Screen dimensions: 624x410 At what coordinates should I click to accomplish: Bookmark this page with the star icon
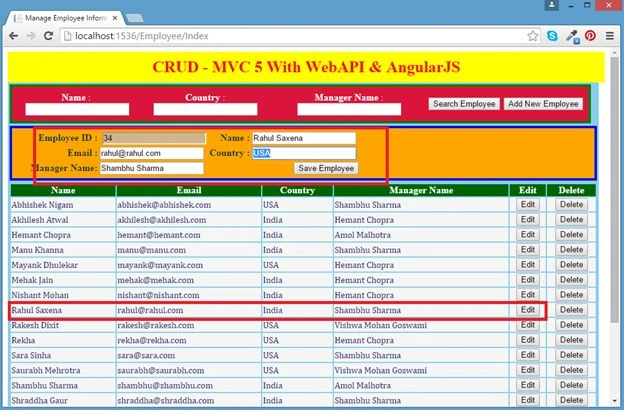pyautogui.click(x=532, y=36)
